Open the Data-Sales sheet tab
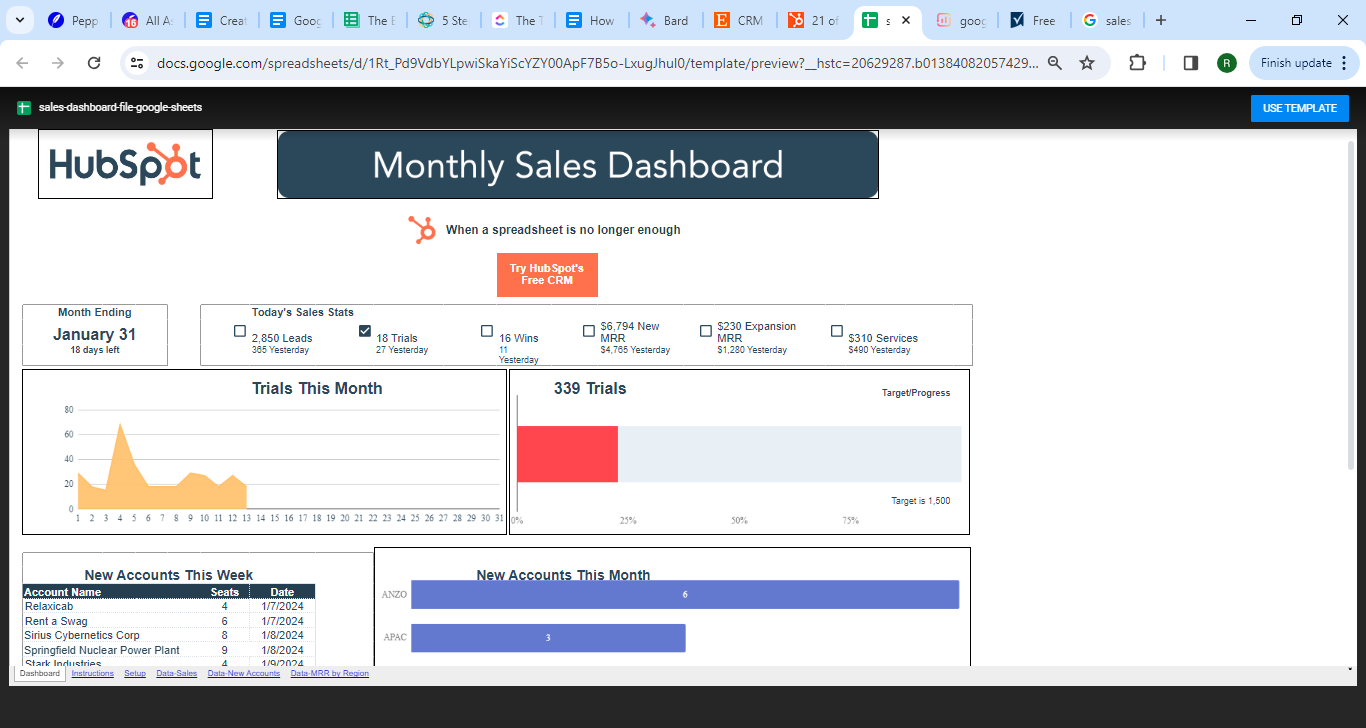 (x=177, y=674)
